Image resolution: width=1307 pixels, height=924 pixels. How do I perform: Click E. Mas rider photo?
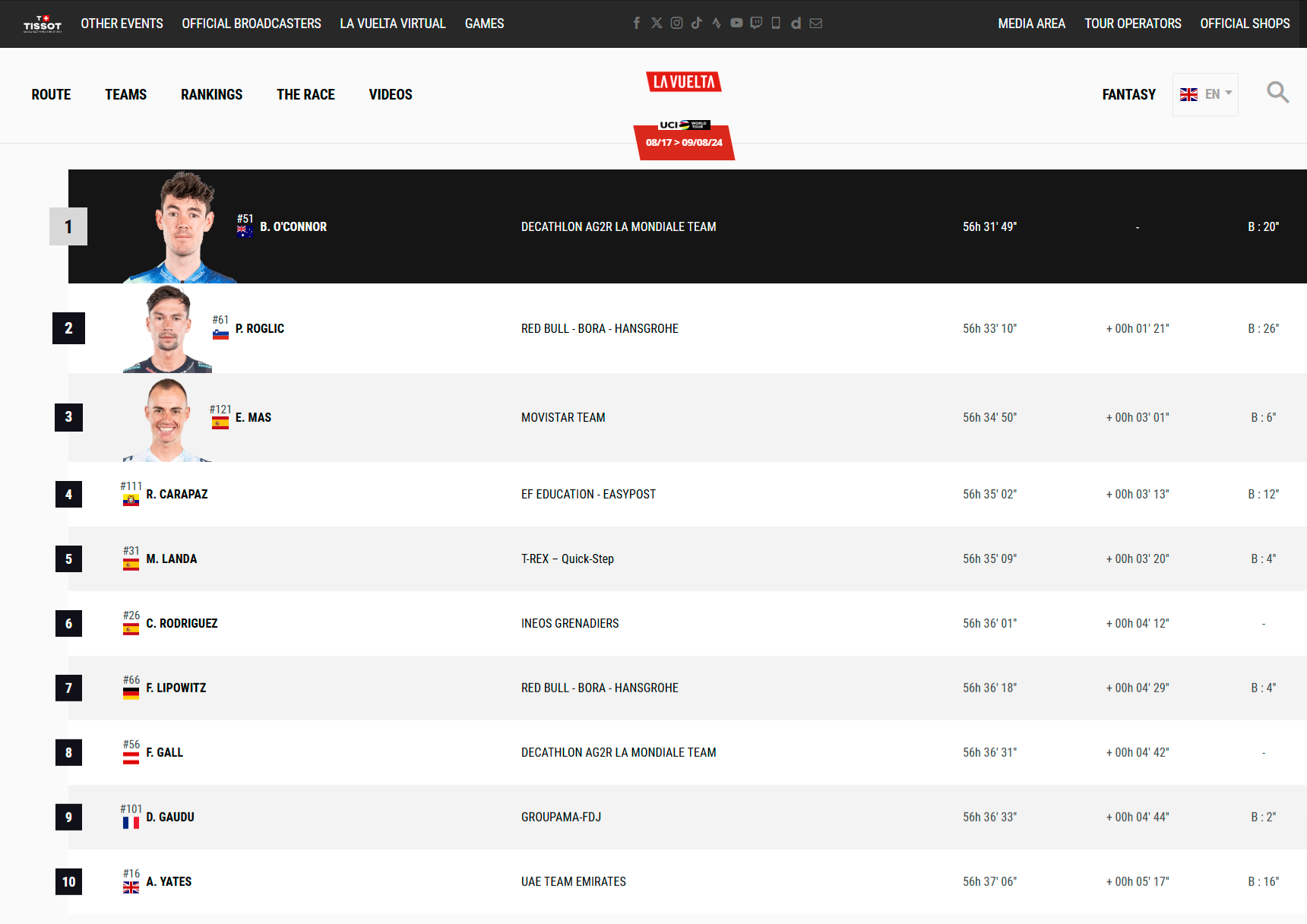pyautogui.click(x=168, y=419)
